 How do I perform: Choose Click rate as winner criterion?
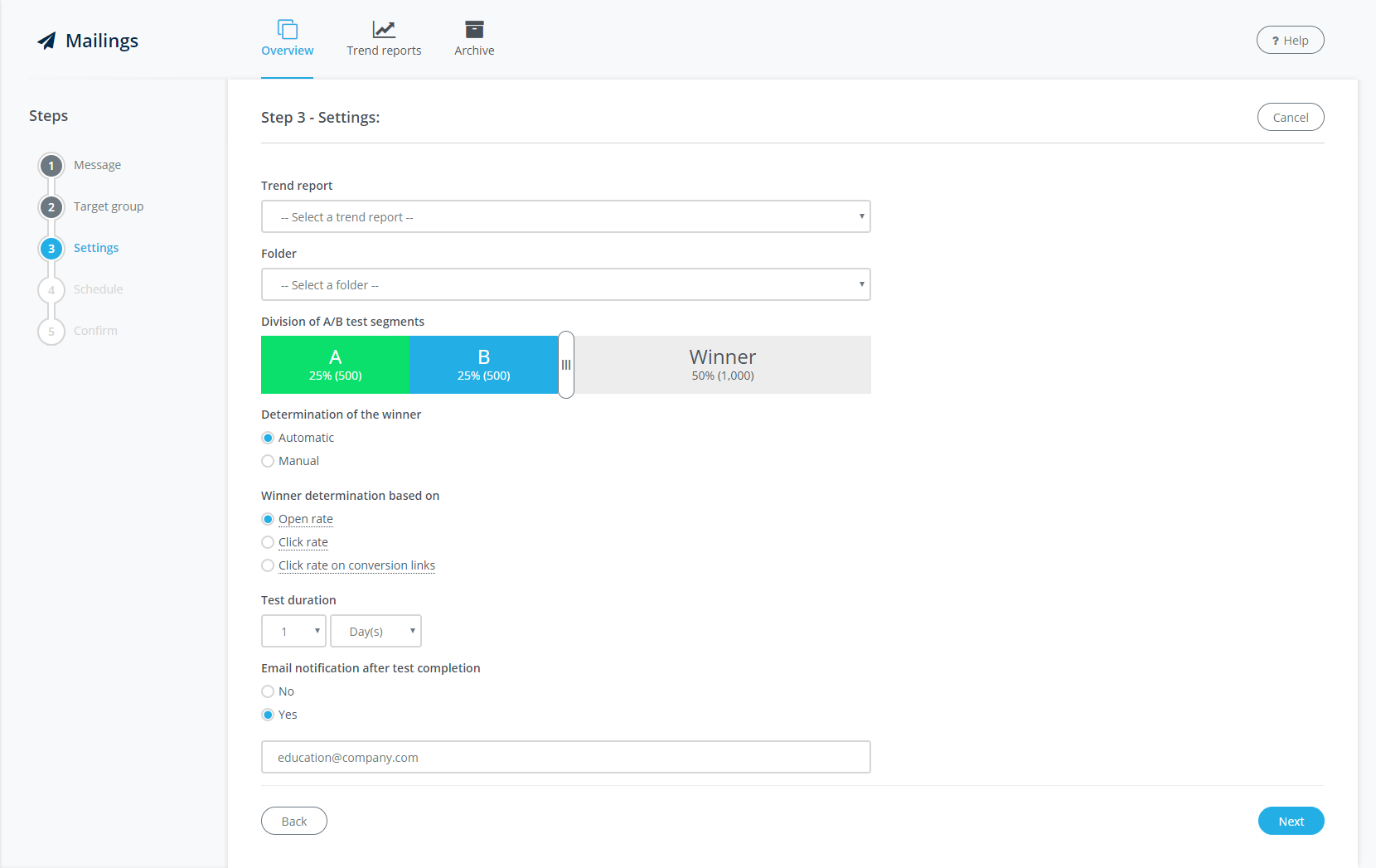pos(268,542)
